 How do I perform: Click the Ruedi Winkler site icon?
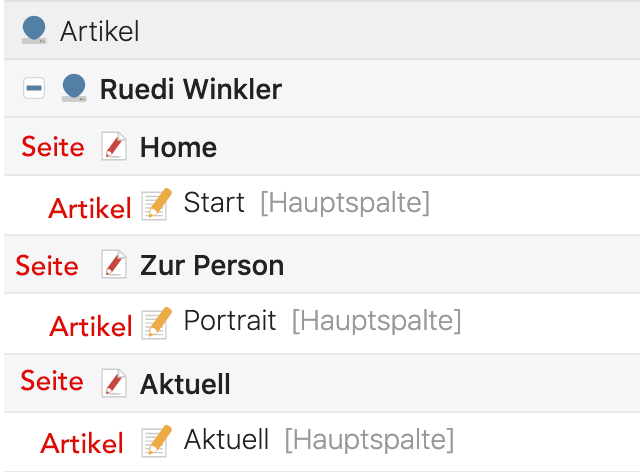coord(74,88)
